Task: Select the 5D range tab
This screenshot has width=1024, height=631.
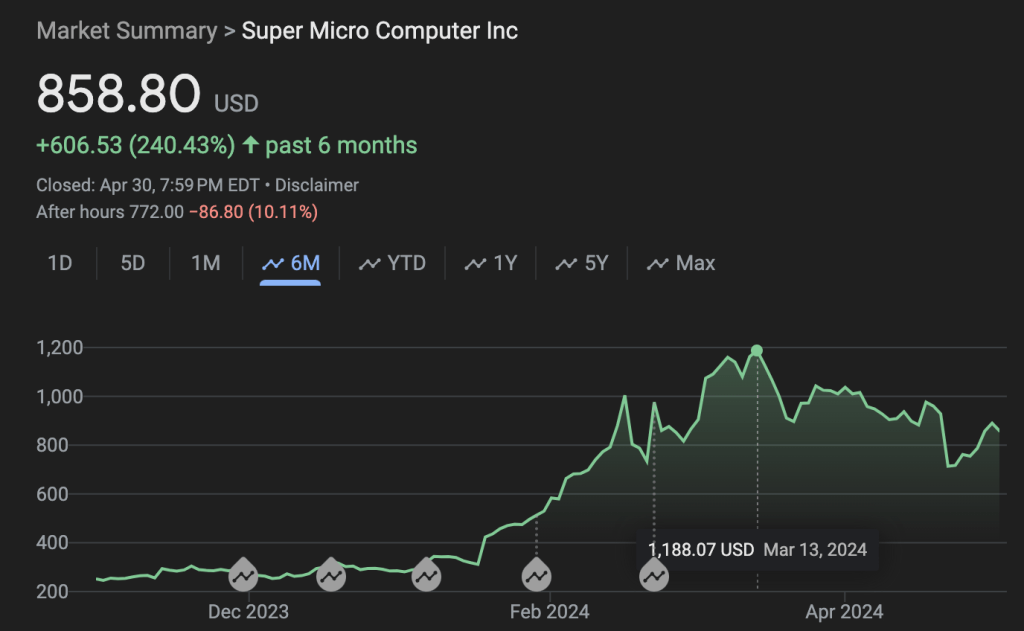Action: tap(133, 264)
